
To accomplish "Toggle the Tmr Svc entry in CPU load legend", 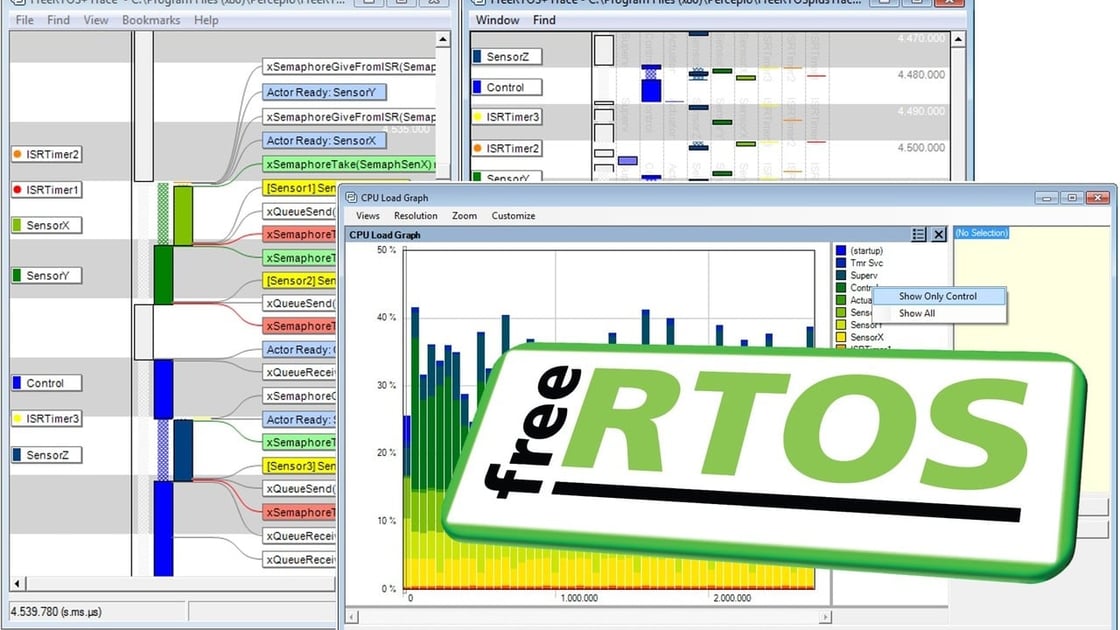I will click(x=862, y=262).
